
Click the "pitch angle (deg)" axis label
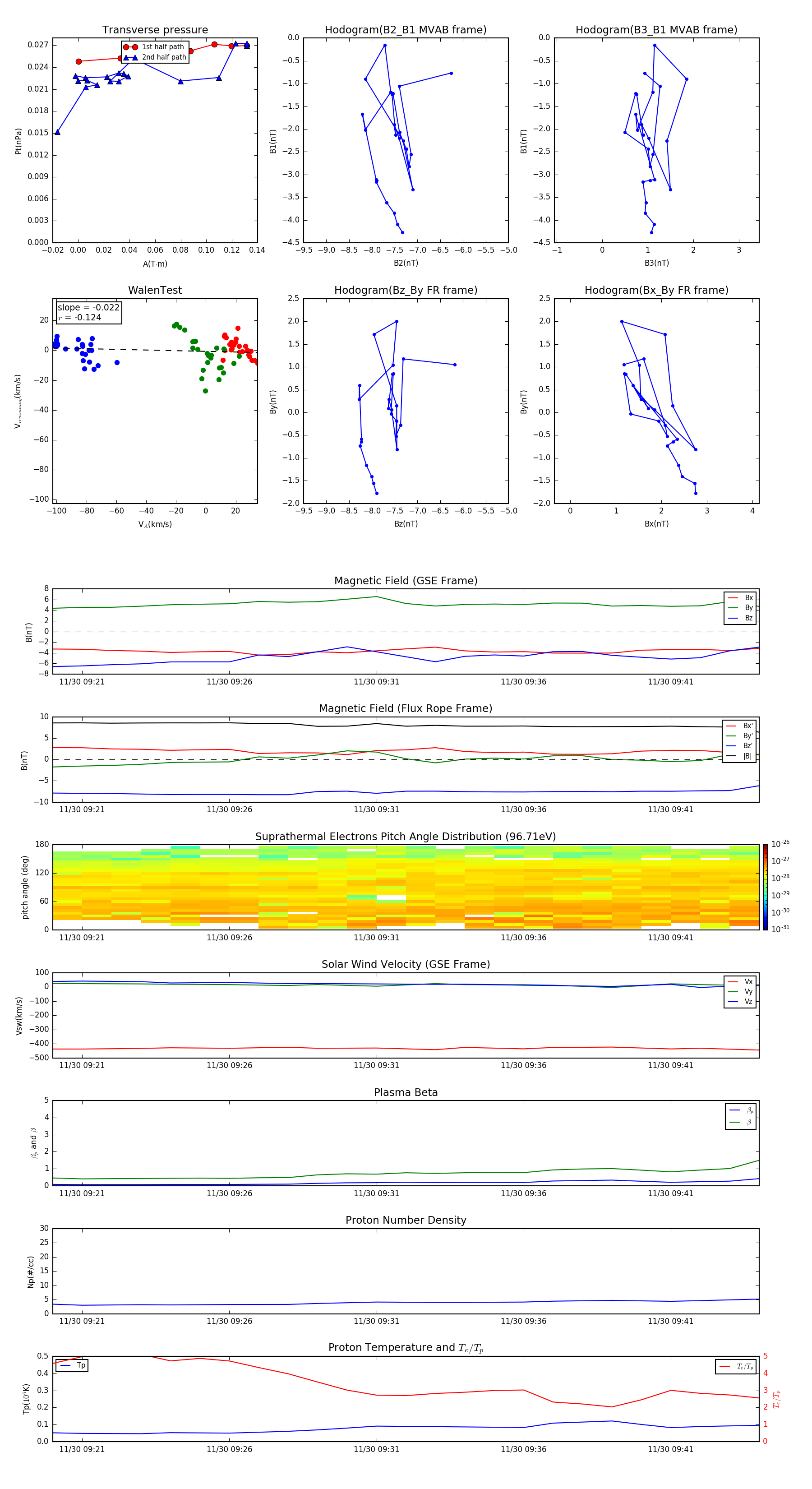coord(25,887)
